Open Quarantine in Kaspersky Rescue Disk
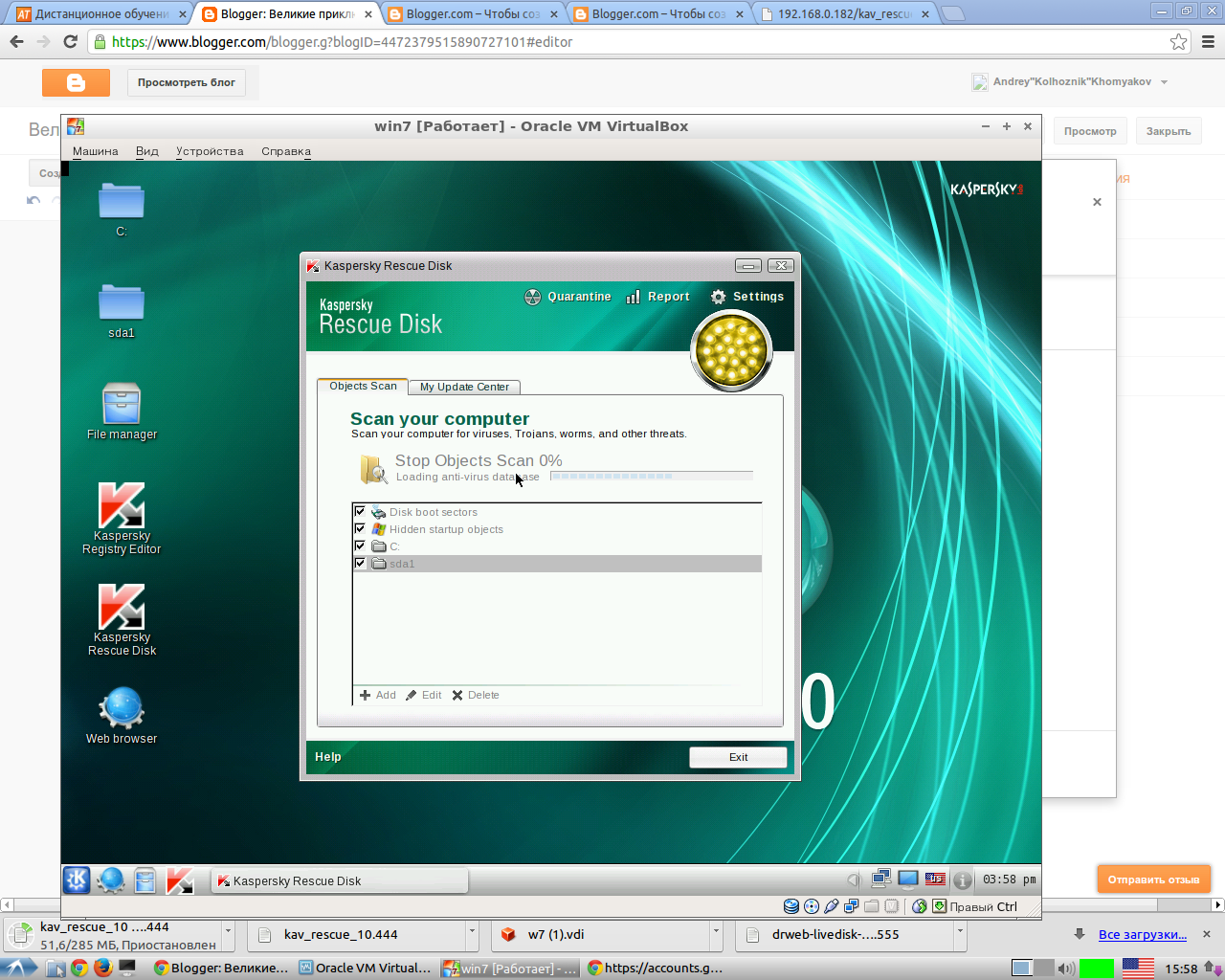The image size is (1225, 980). click(568, 297)
